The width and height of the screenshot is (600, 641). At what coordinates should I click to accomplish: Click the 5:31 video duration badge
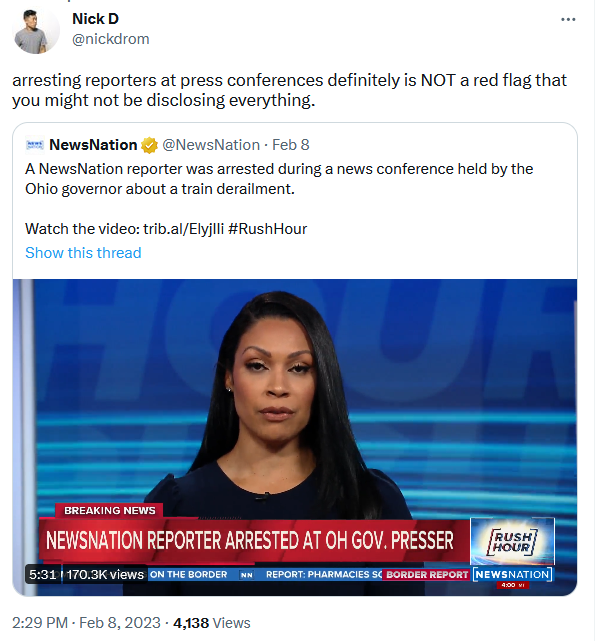tap(43, 574)
